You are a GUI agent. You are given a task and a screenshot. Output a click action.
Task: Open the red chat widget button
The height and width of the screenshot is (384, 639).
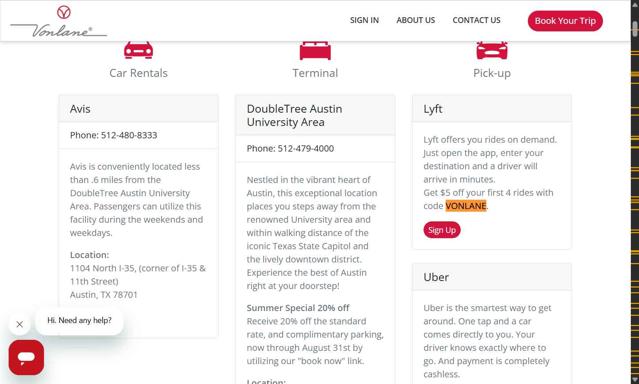[x=26, y=358]
